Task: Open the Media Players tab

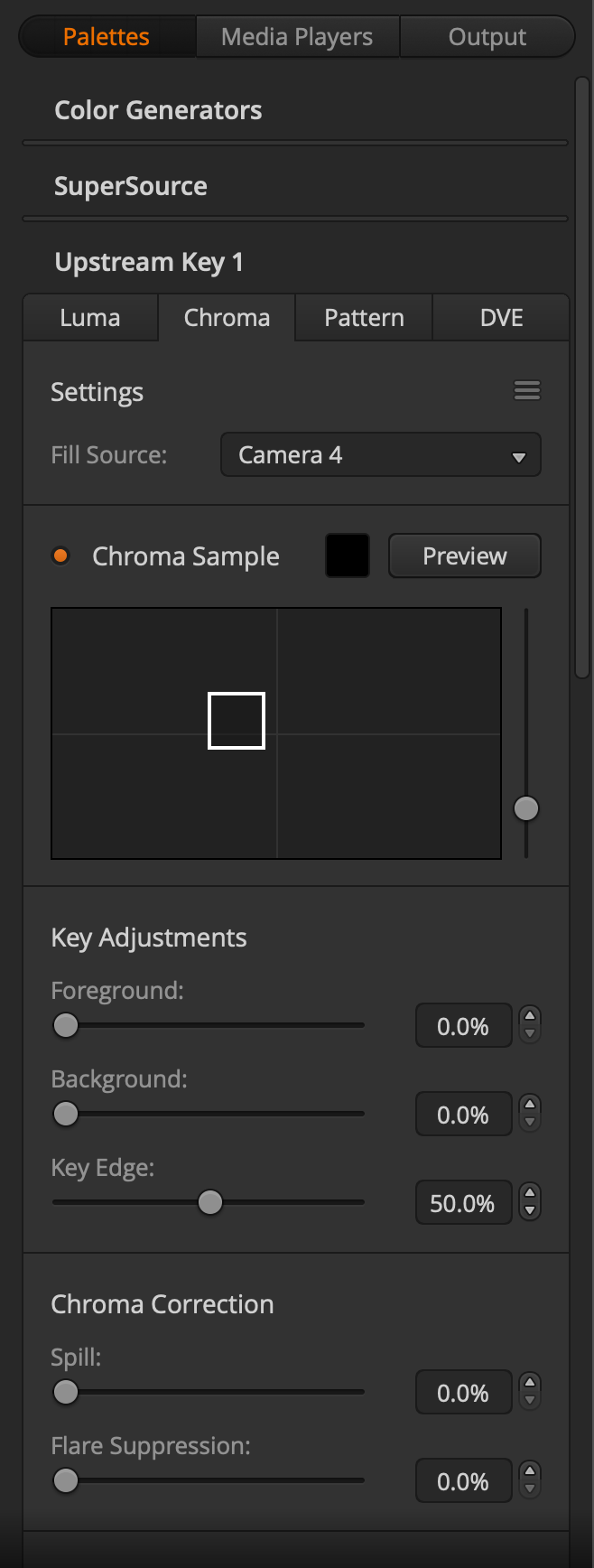Action: pyautogui.click(x=296, y=36)
